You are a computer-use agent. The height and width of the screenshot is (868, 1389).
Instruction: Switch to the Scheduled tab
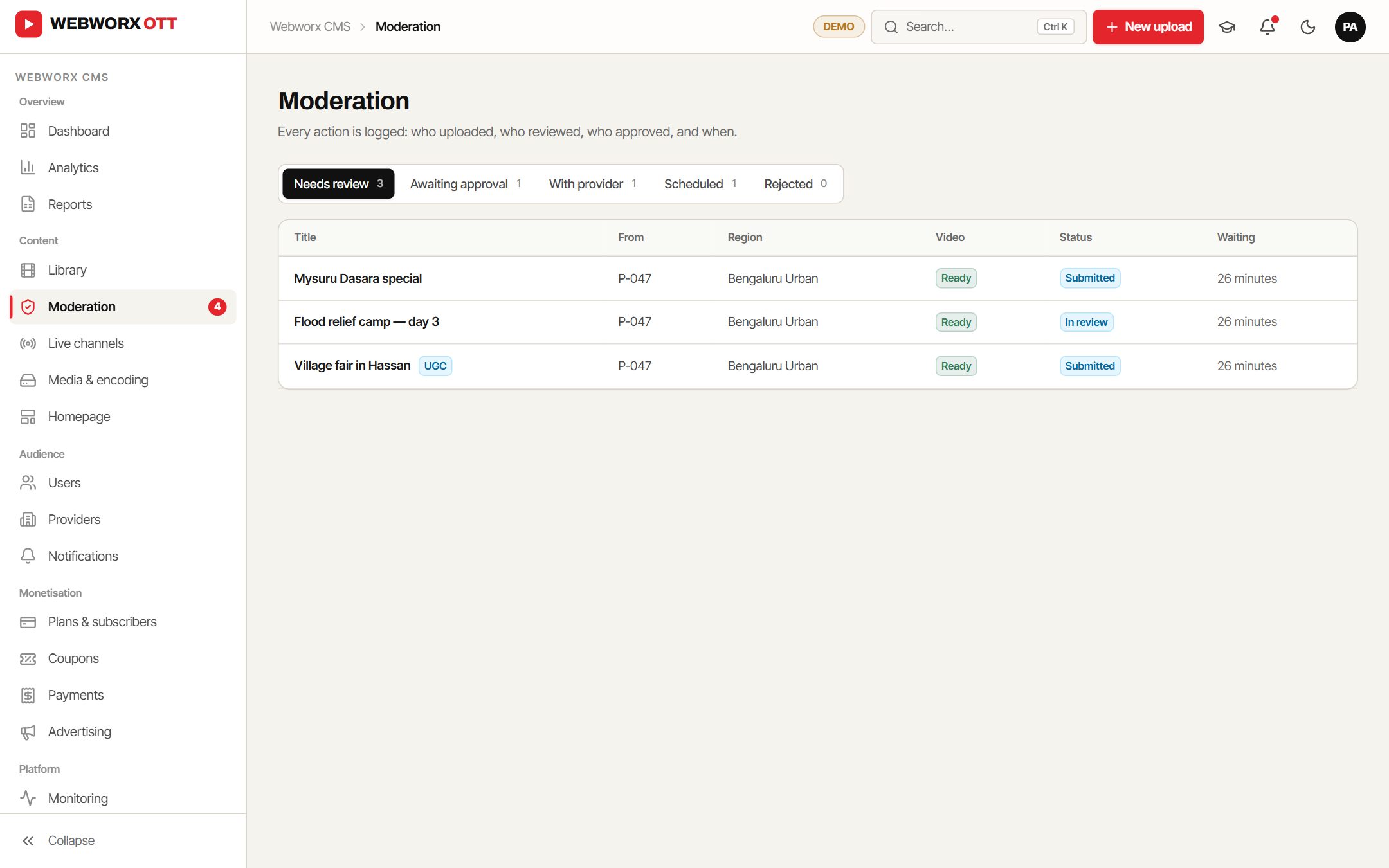pos(700,184)
